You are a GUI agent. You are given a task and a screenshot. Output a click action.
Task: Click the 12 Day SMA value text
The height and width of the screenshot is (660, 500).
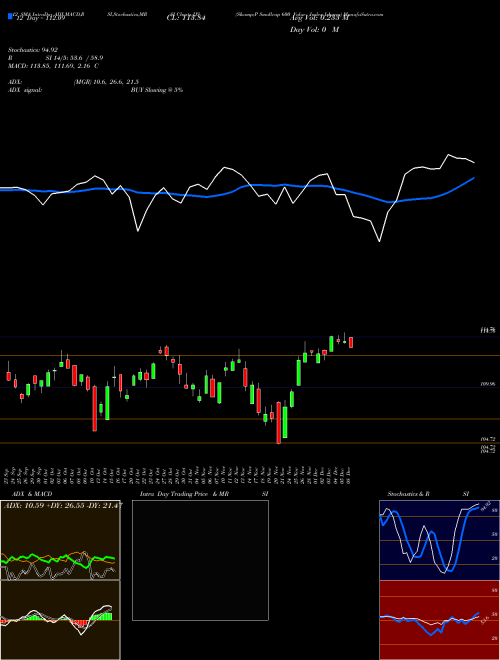(40, 18)
